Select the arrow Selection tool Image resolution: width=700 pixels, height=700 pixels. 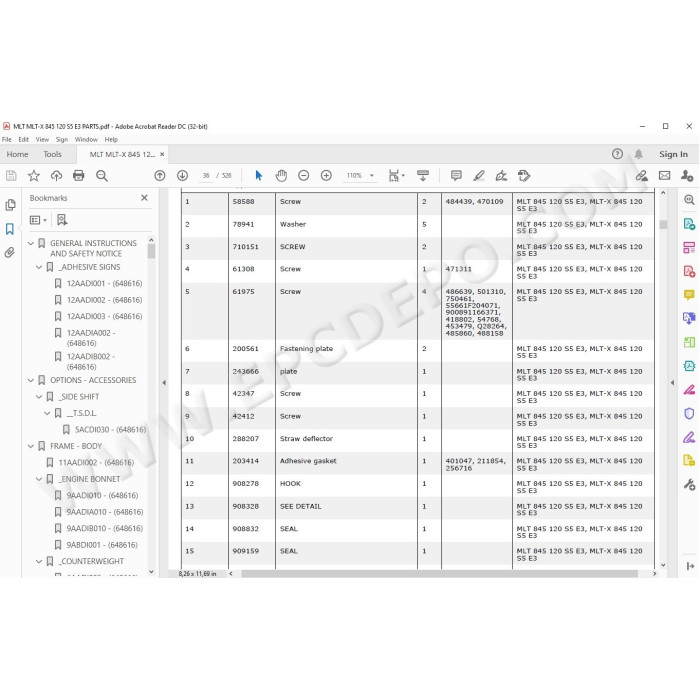pos(258,176)
